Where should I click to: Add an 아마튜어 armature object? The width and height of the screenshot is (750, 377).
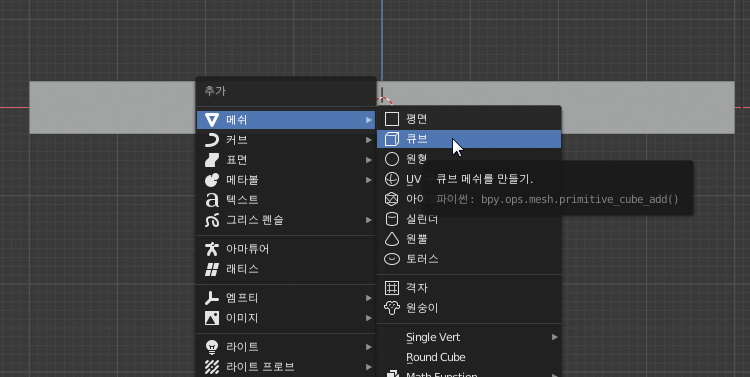286,249
